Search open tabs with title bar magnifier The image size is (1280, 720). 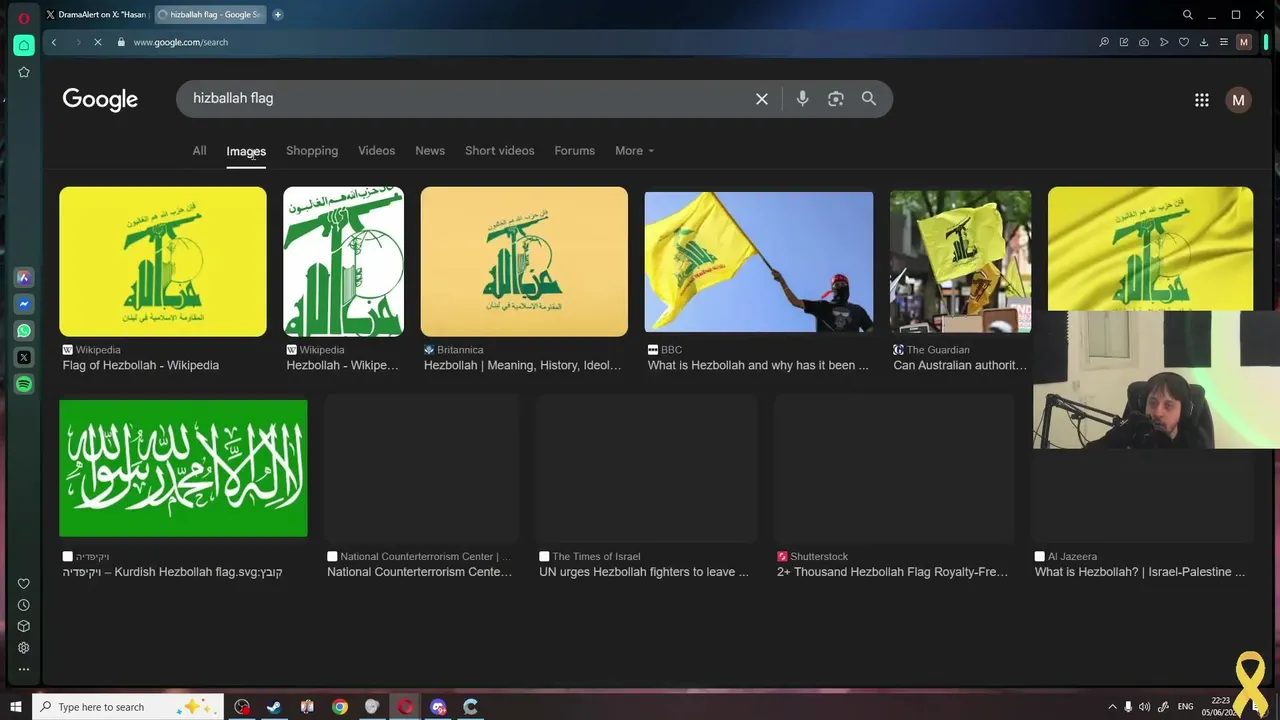pos(1188,15)
